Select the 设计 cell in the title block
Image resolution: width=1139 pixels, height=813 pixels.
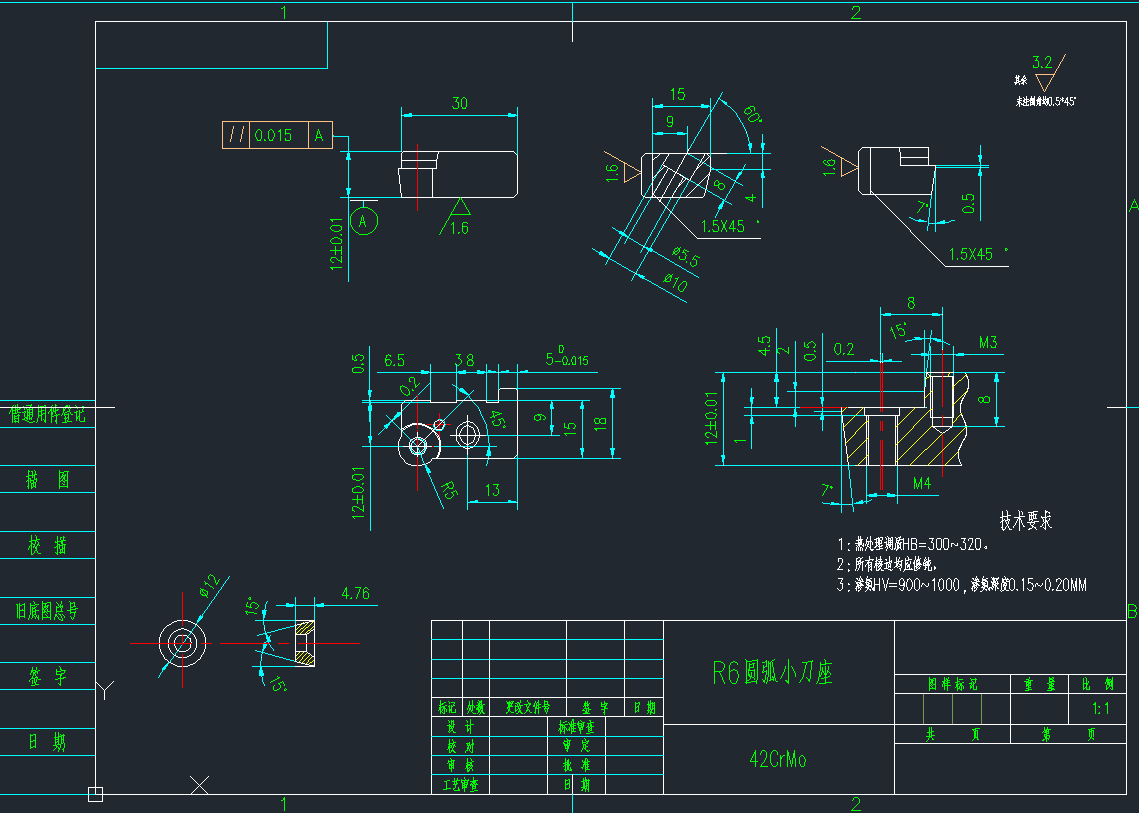459,728
